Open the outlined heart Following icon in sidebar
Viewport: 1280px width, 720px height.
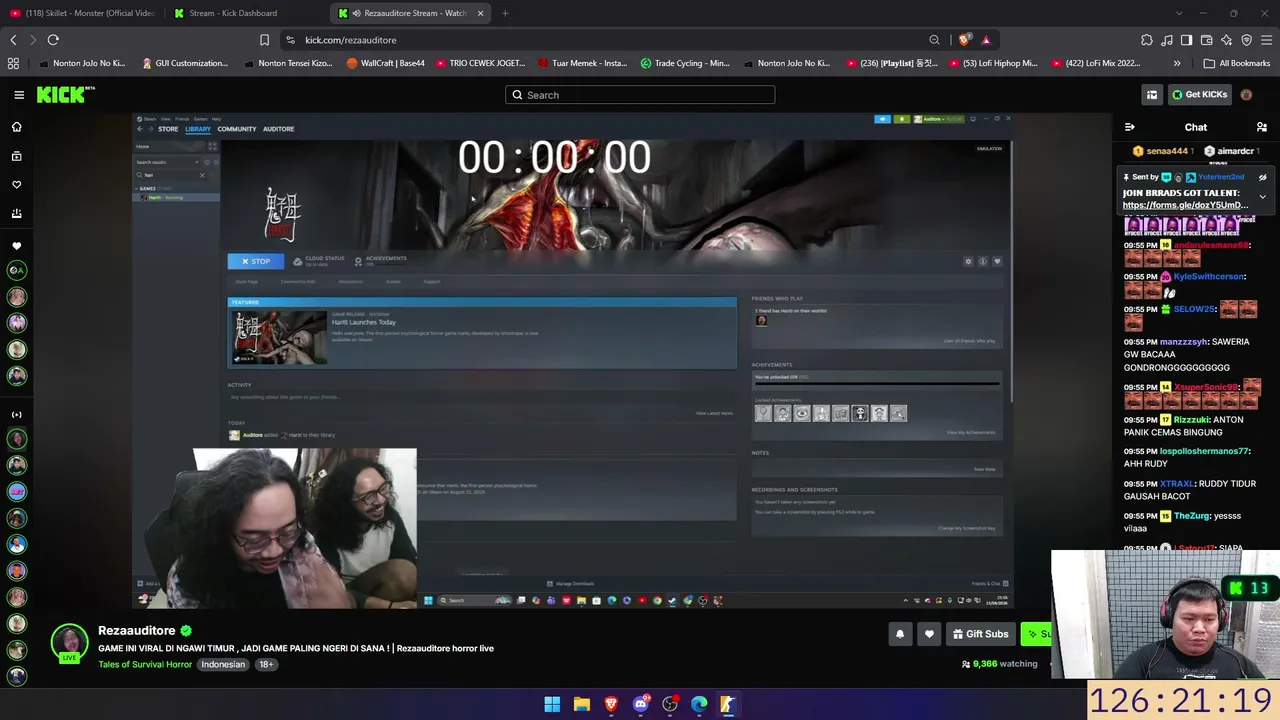16,185
